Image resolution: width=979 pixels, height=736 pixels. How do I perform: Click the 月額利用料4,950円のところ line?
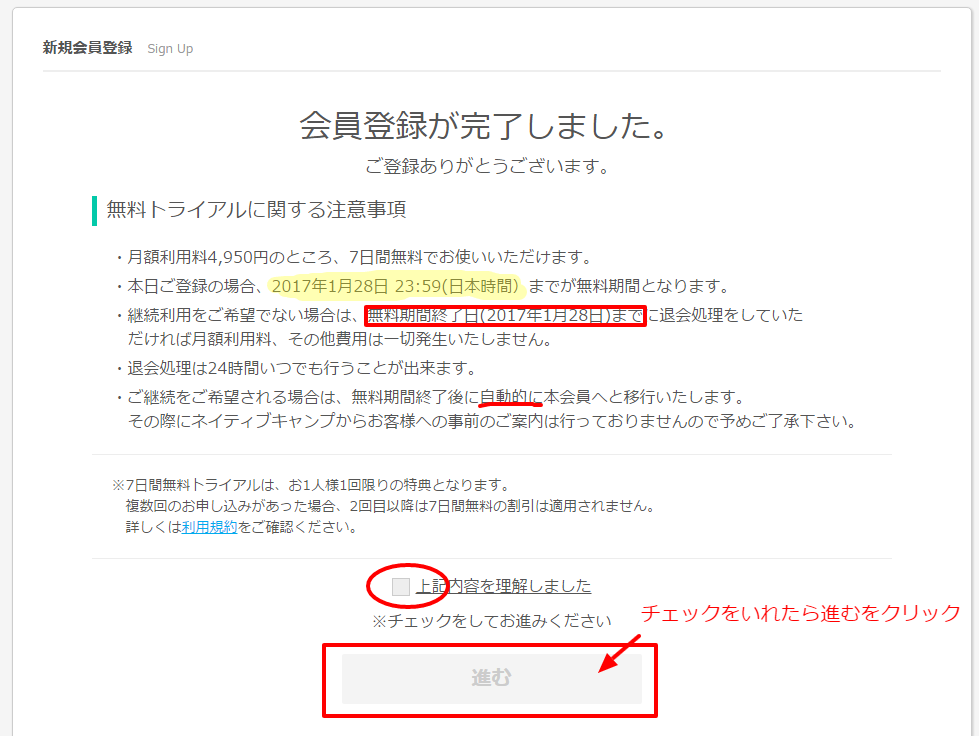pos(353,257)
